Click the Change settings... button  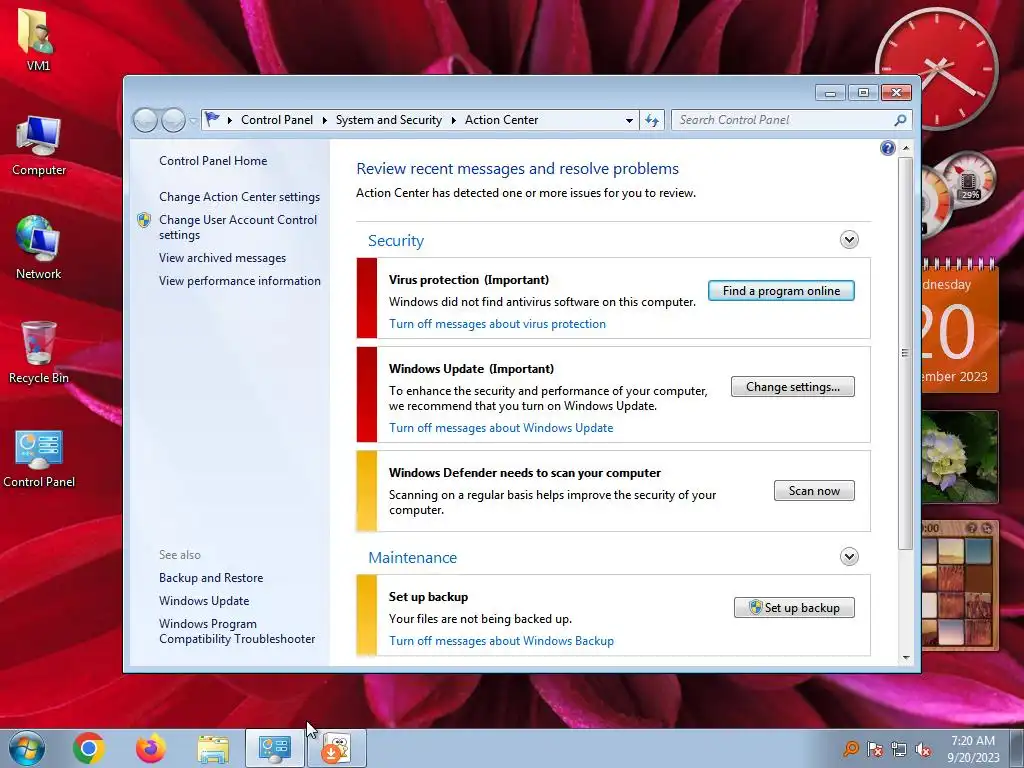coord(793,387)
